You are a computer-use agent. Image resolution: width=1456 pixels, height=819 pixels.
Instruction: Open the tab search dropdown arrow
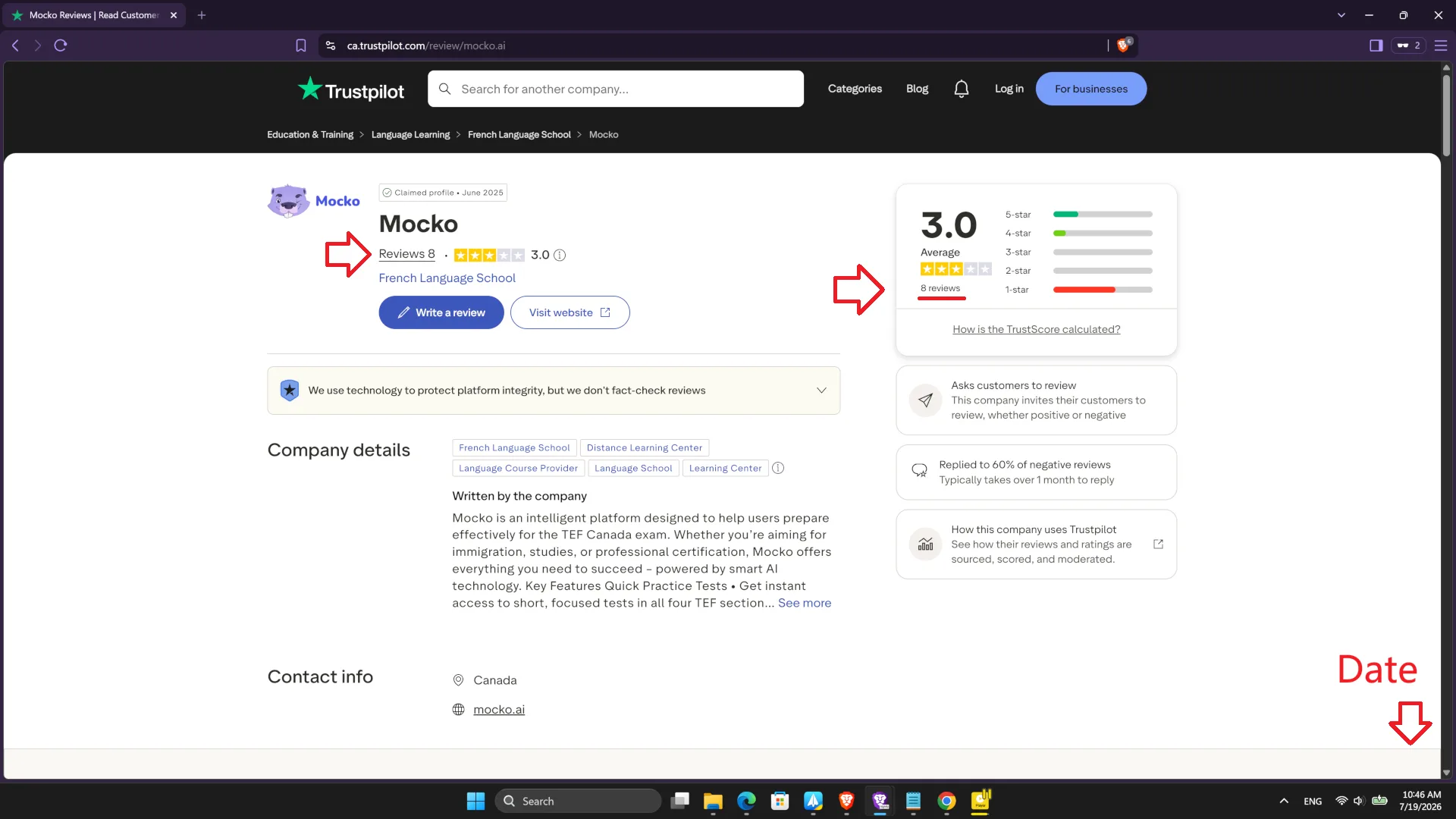1341,15
